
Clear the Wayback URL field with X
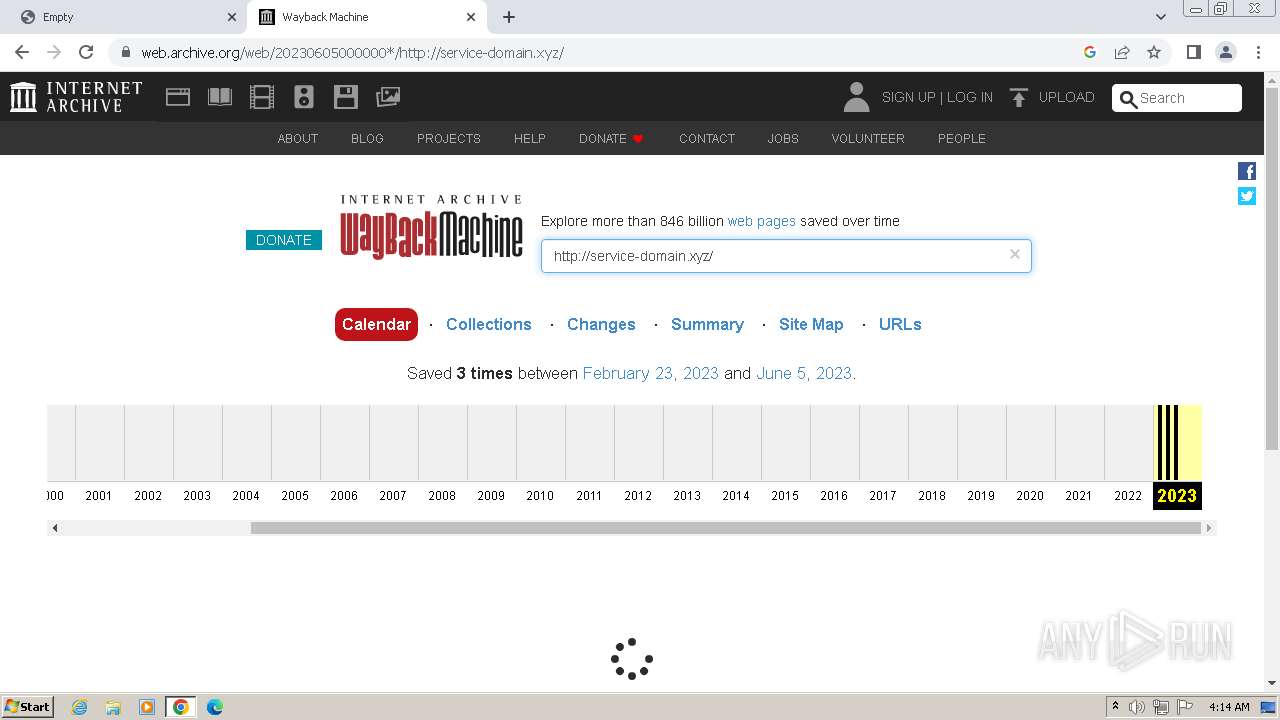pos(1015,254)
